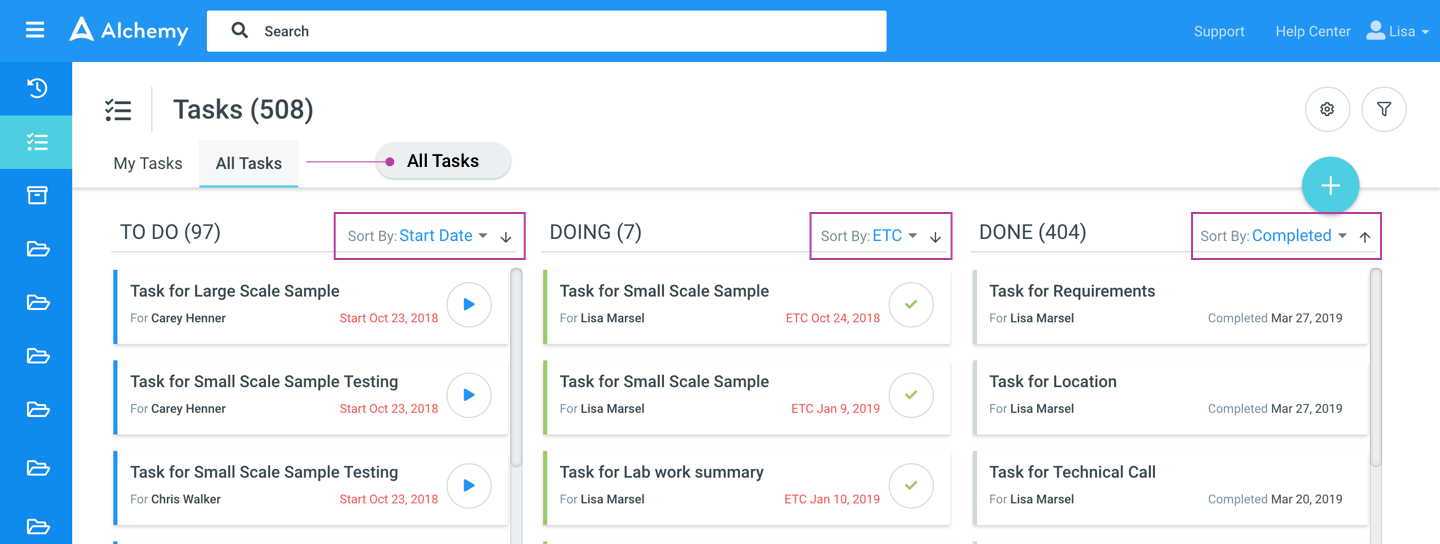
Task: Open the History clock icon in sidebar
Action: 37,88
